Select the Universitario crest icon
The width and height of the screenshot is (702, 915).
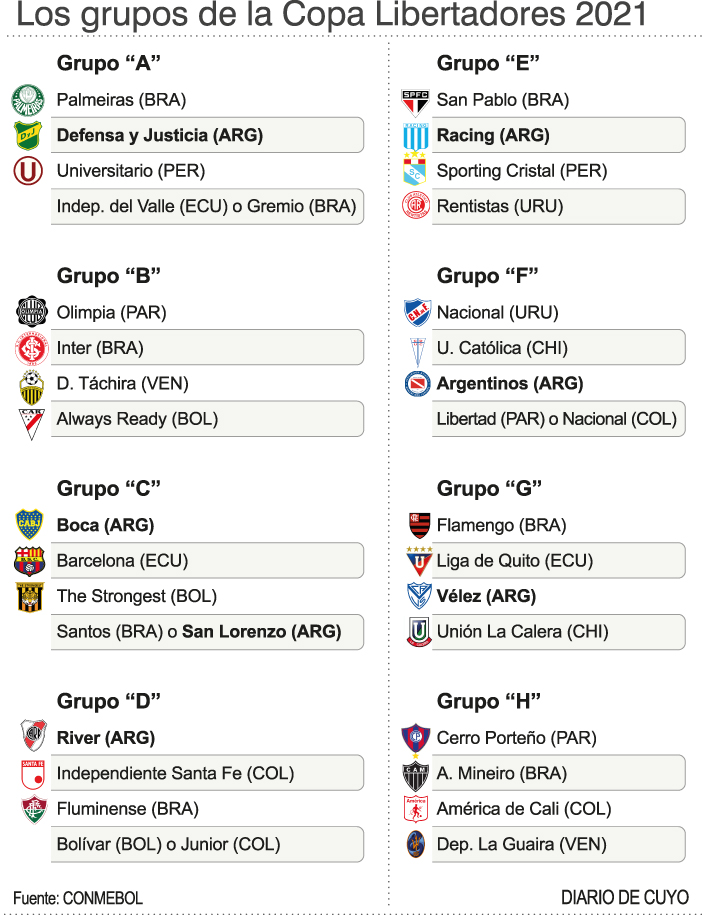tap(28, 172)
